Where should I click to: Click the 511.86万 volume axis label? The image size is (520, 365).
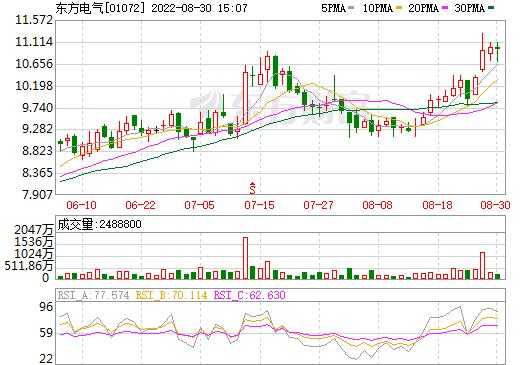point(29,266)
